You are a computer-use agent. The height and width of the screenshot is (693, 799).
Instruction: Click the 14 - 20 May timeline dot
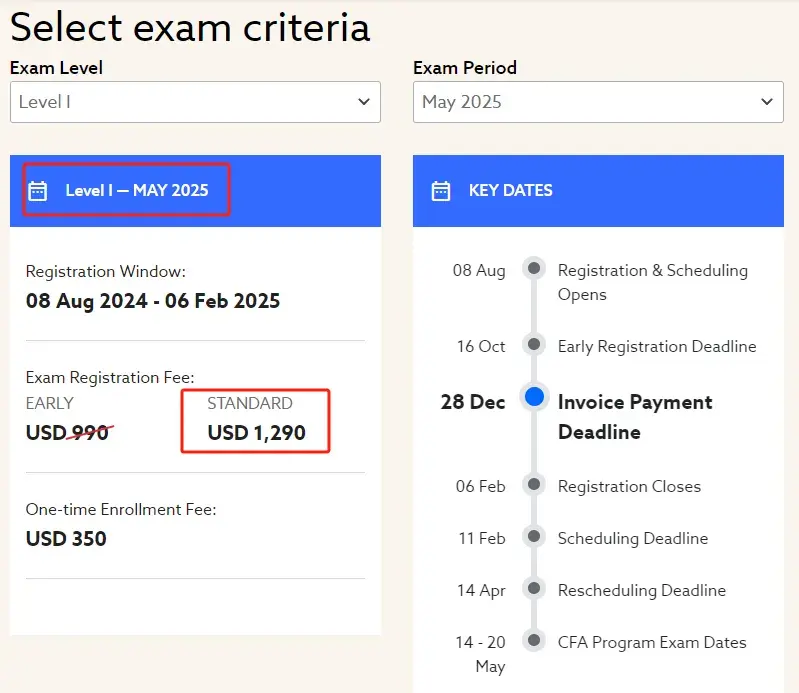534,641
